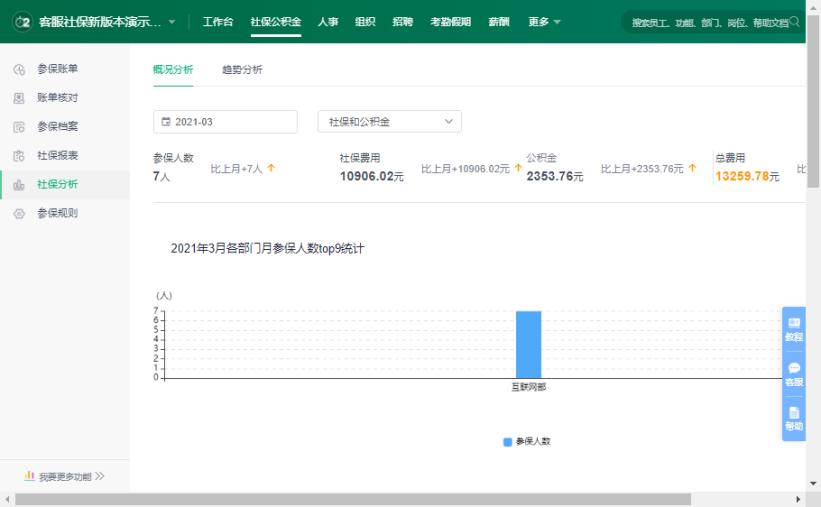This screenshot has width=821, height=507.
Task: Click the 2353.76元 公积金 value
Action: pos(554,177)
